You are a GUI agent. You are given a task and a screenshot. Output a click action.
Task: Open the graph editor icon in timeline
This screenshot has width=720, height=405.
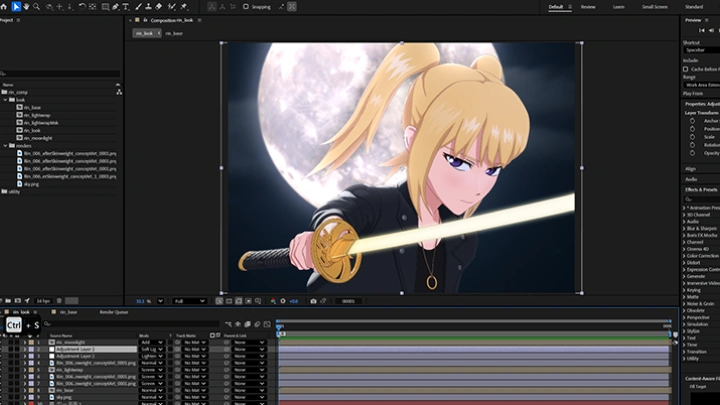pos(267,324)
